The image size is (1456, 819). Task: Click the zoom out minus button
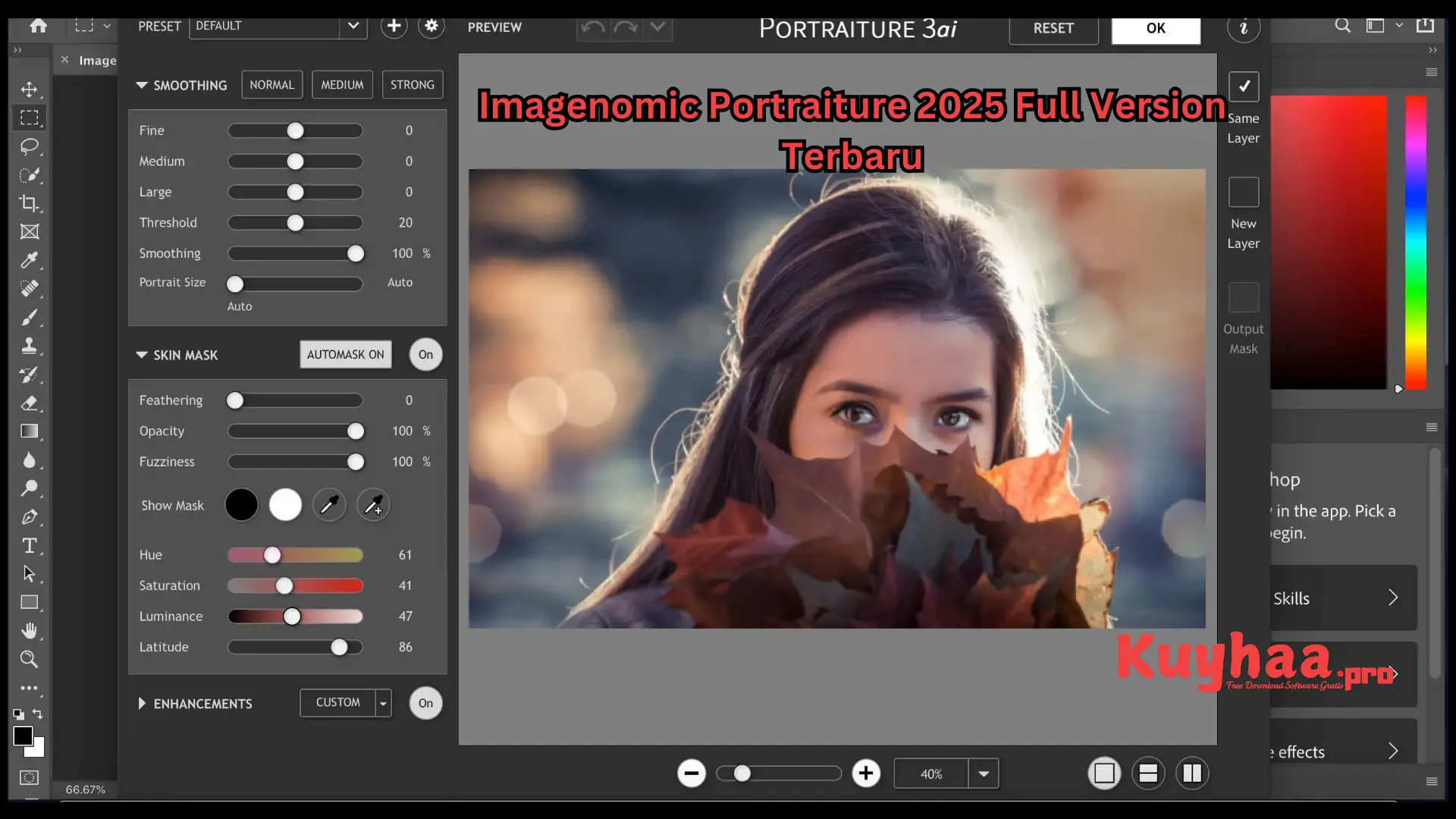pos(691,773)
